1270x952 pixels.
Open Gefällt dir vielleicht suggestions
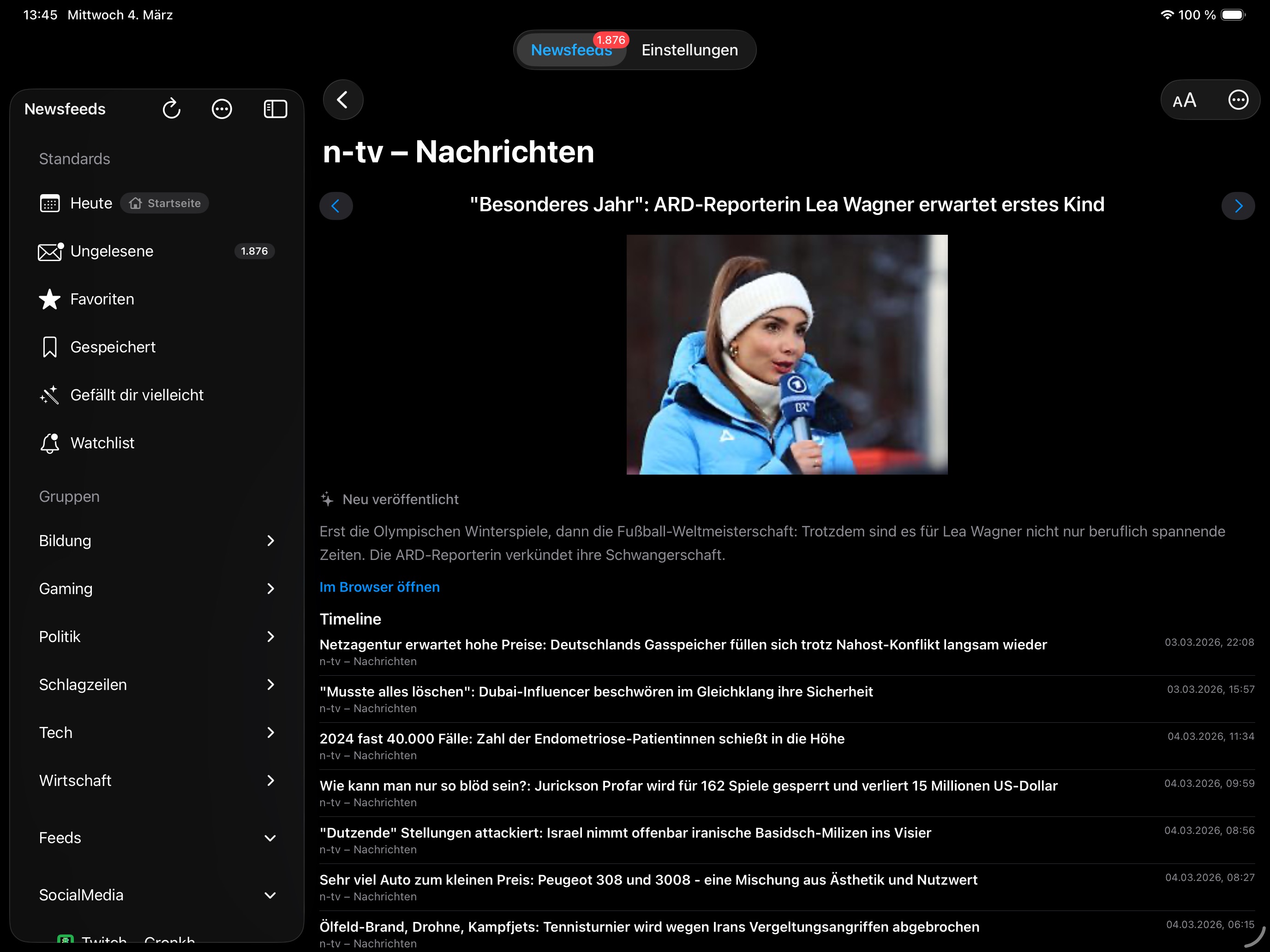tap(49, 395)
